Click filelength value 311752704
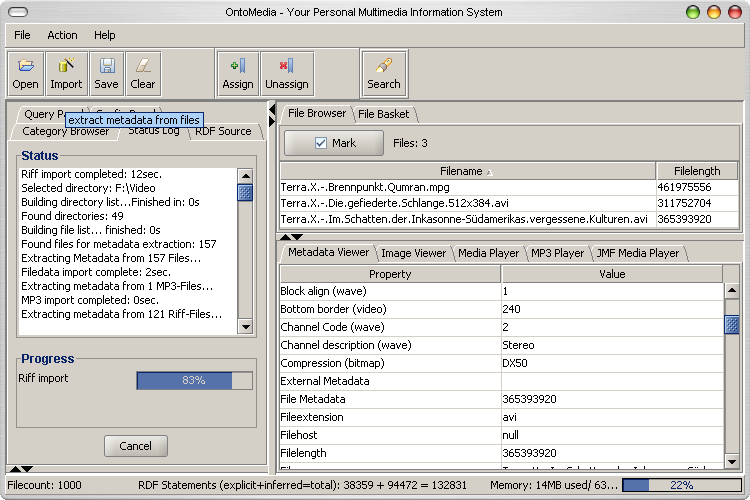The image size is (750, 500). tap(684, 203)
